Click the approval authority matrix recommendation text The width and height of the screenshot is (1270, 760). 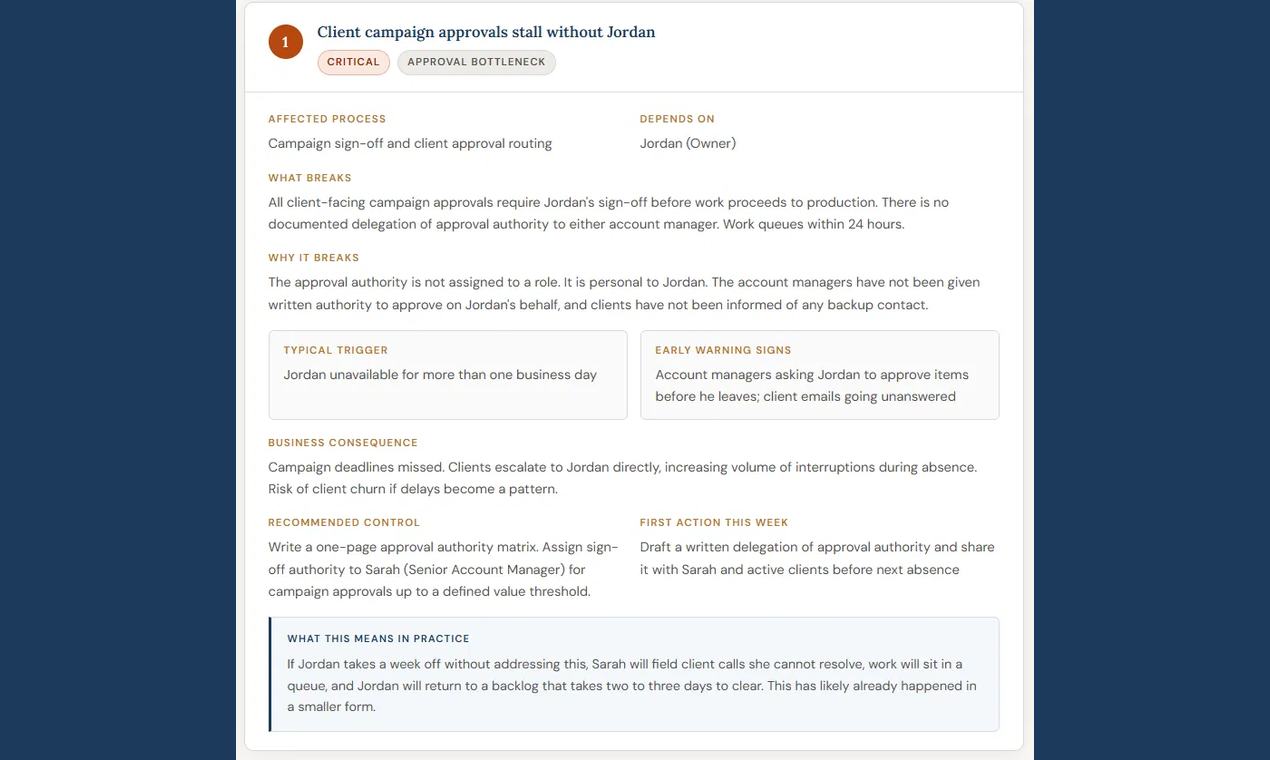pos(444,569)
